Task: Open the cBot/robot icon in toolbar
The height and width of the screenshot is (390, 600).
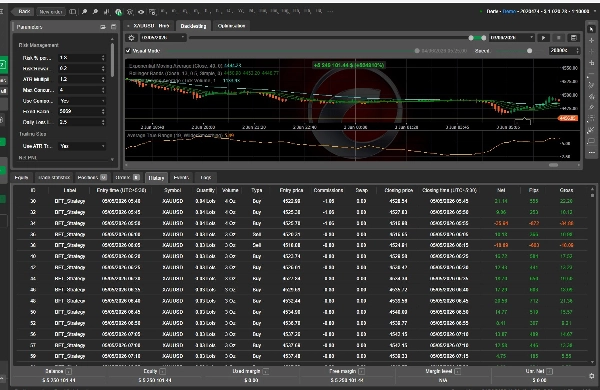Action: [x=130, y=12]
